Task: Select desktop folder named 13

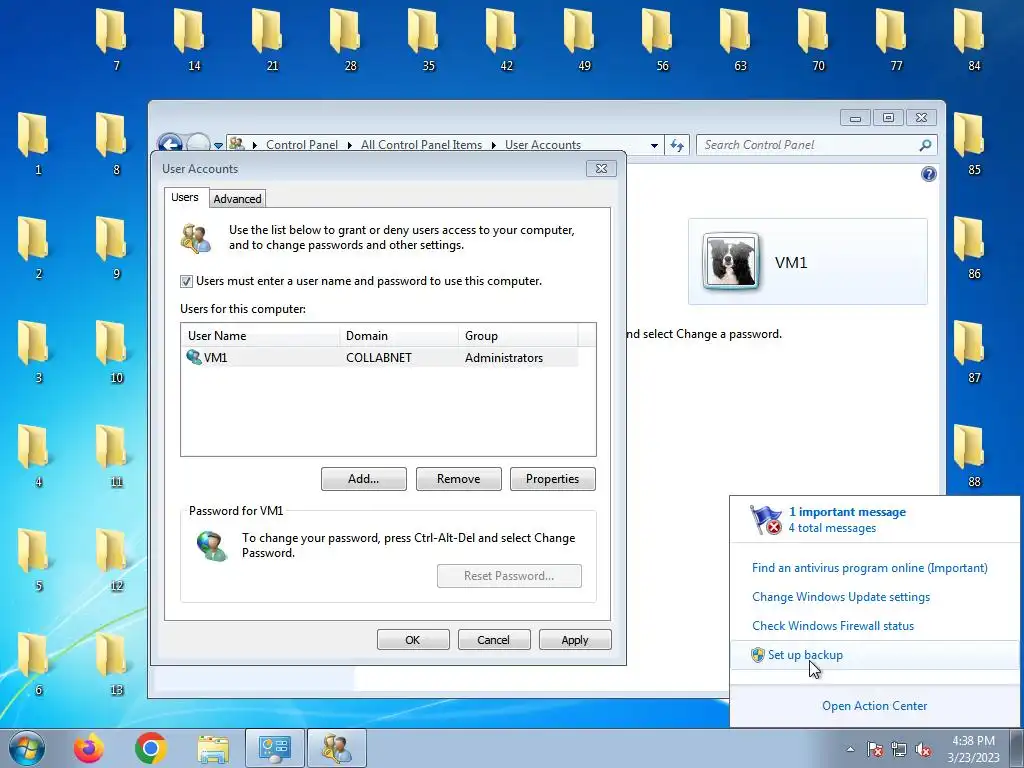Action: 113,664
